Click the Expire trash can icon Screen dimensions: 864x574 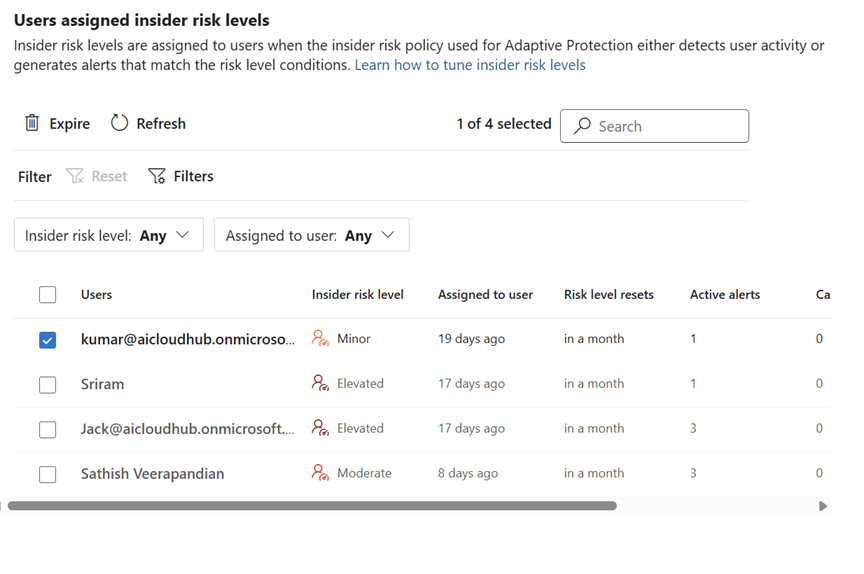pyautogui.click(x=32, y=123)
